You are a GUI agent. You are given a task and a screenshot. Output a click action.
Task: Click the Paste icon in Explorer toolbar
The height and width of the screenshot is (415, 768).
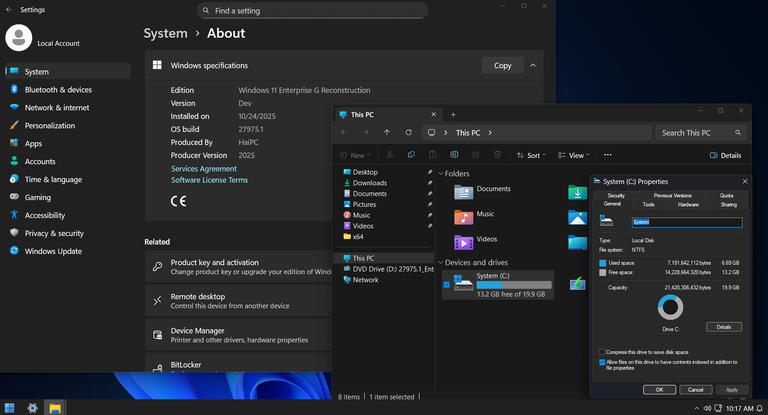[432, 155]
